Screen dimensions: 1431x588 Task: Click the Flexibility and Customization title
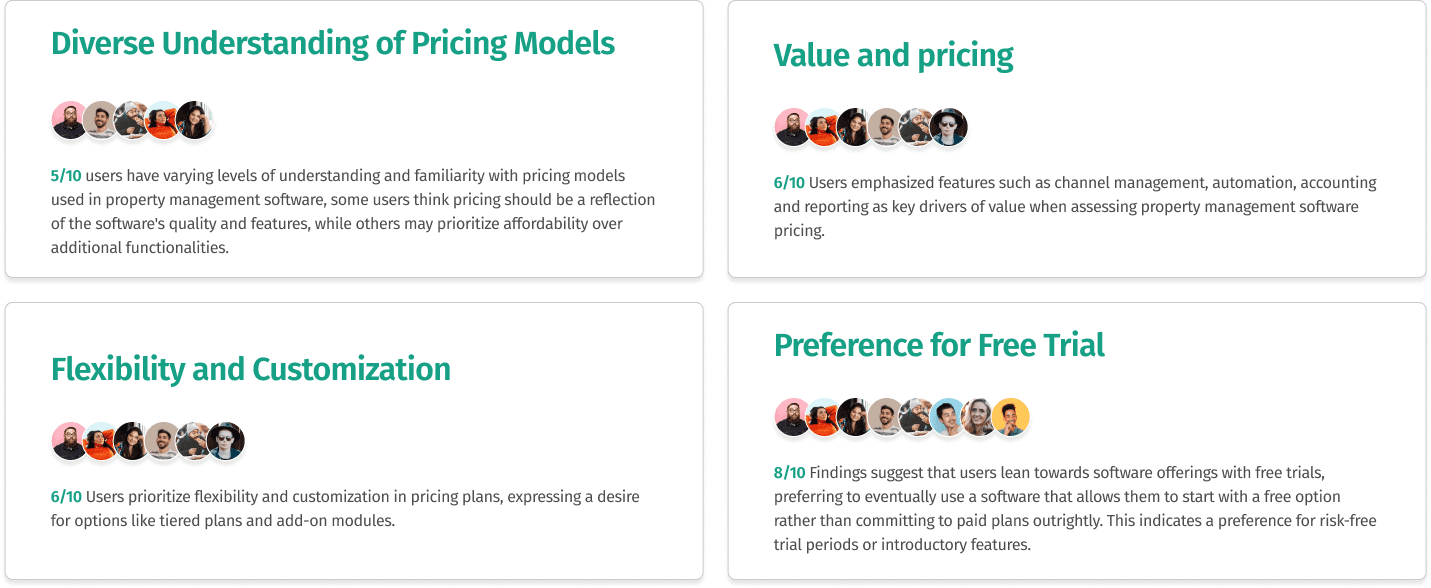point(251,369)
